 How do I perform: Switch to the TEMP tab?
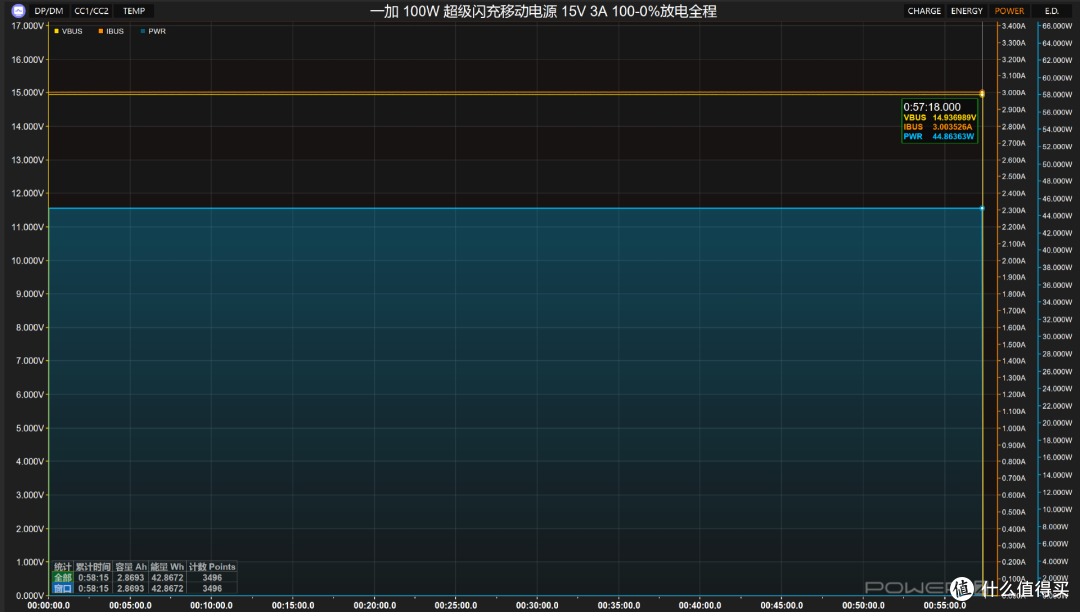click(134, 11)
